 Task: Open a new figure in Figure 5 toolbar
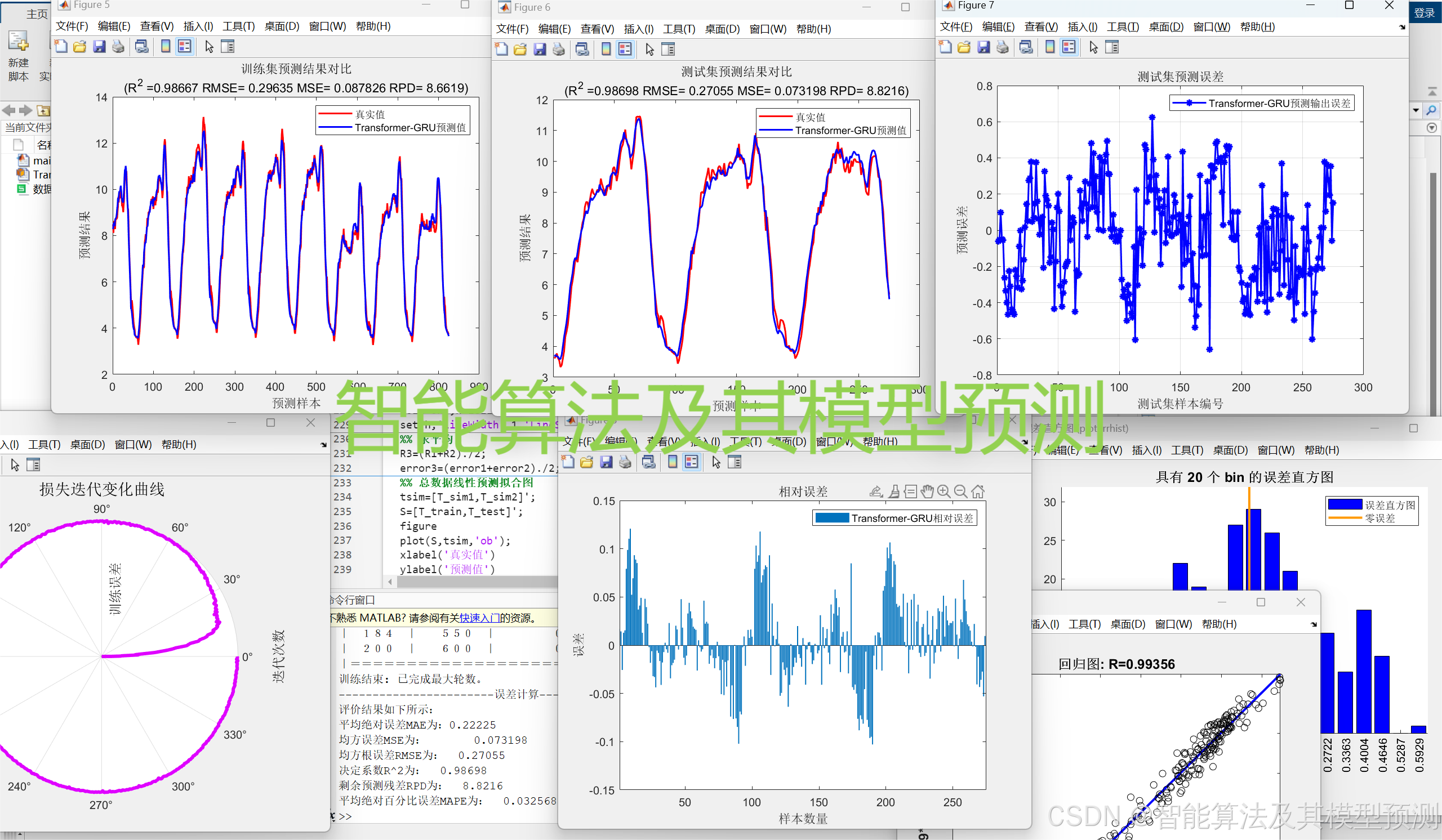62,46
